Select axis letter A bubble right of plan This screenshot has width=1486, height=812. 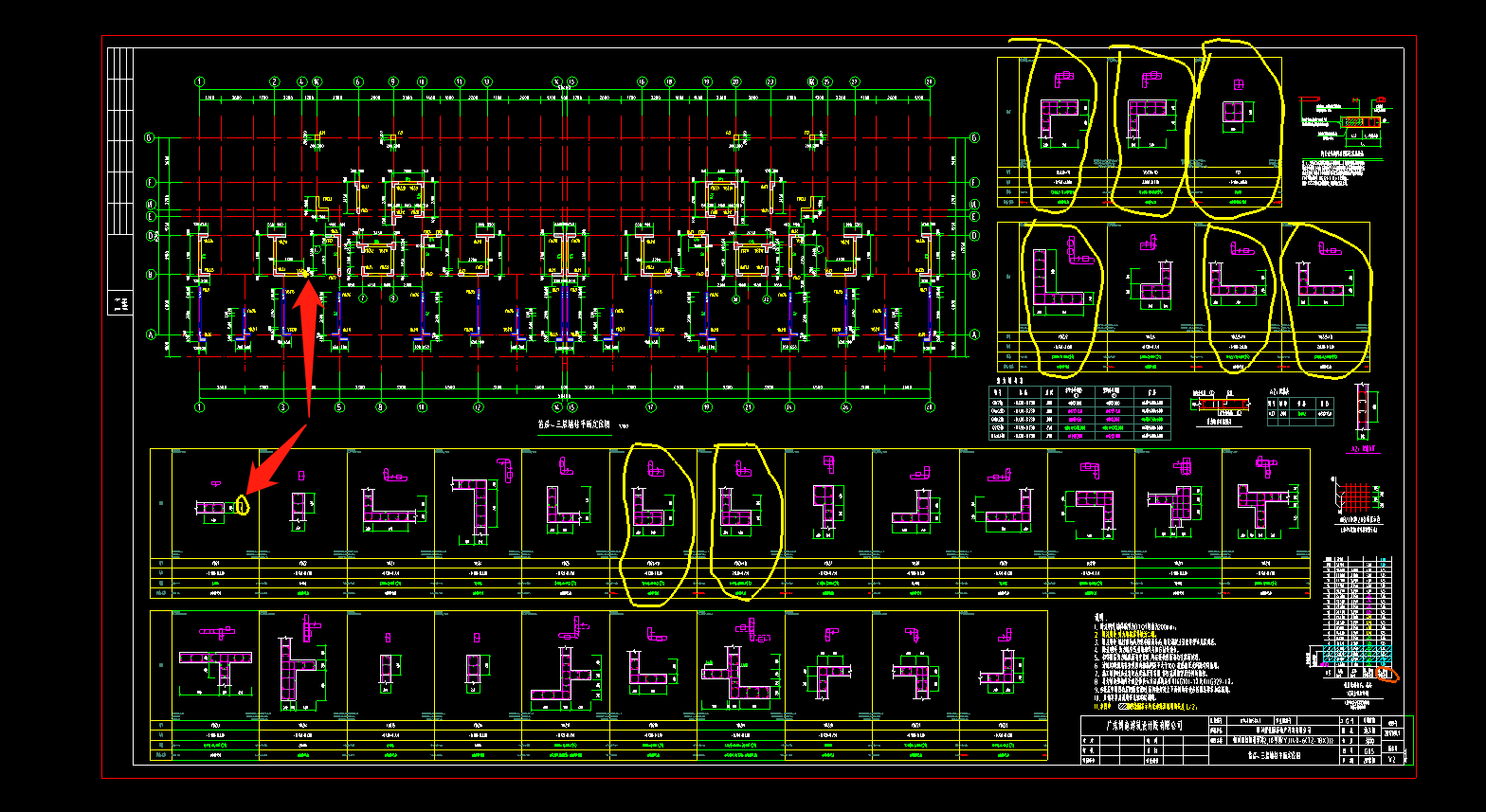point(975,334)
